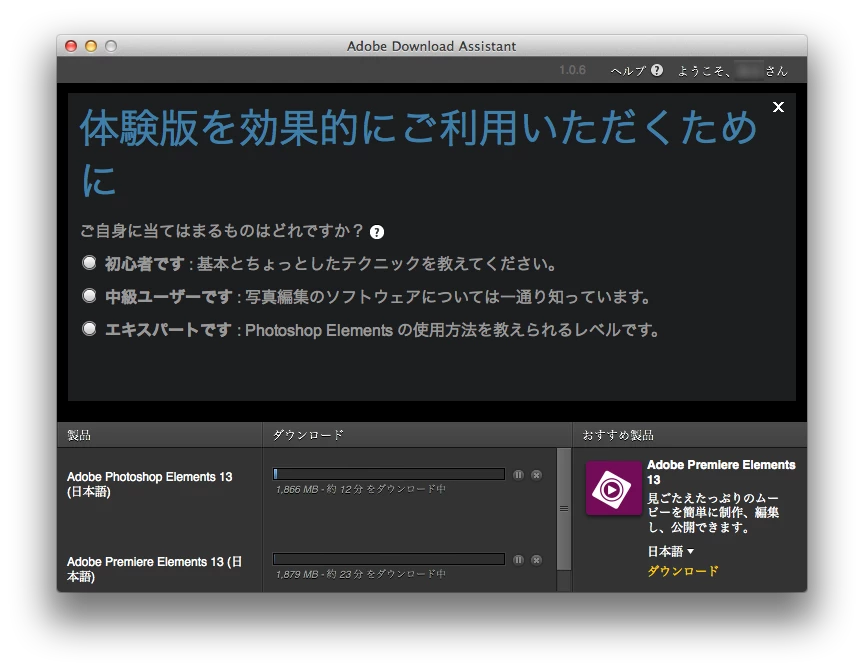
Task: Pause the Photoshop Elements 13 download
Action: [519, 475]
